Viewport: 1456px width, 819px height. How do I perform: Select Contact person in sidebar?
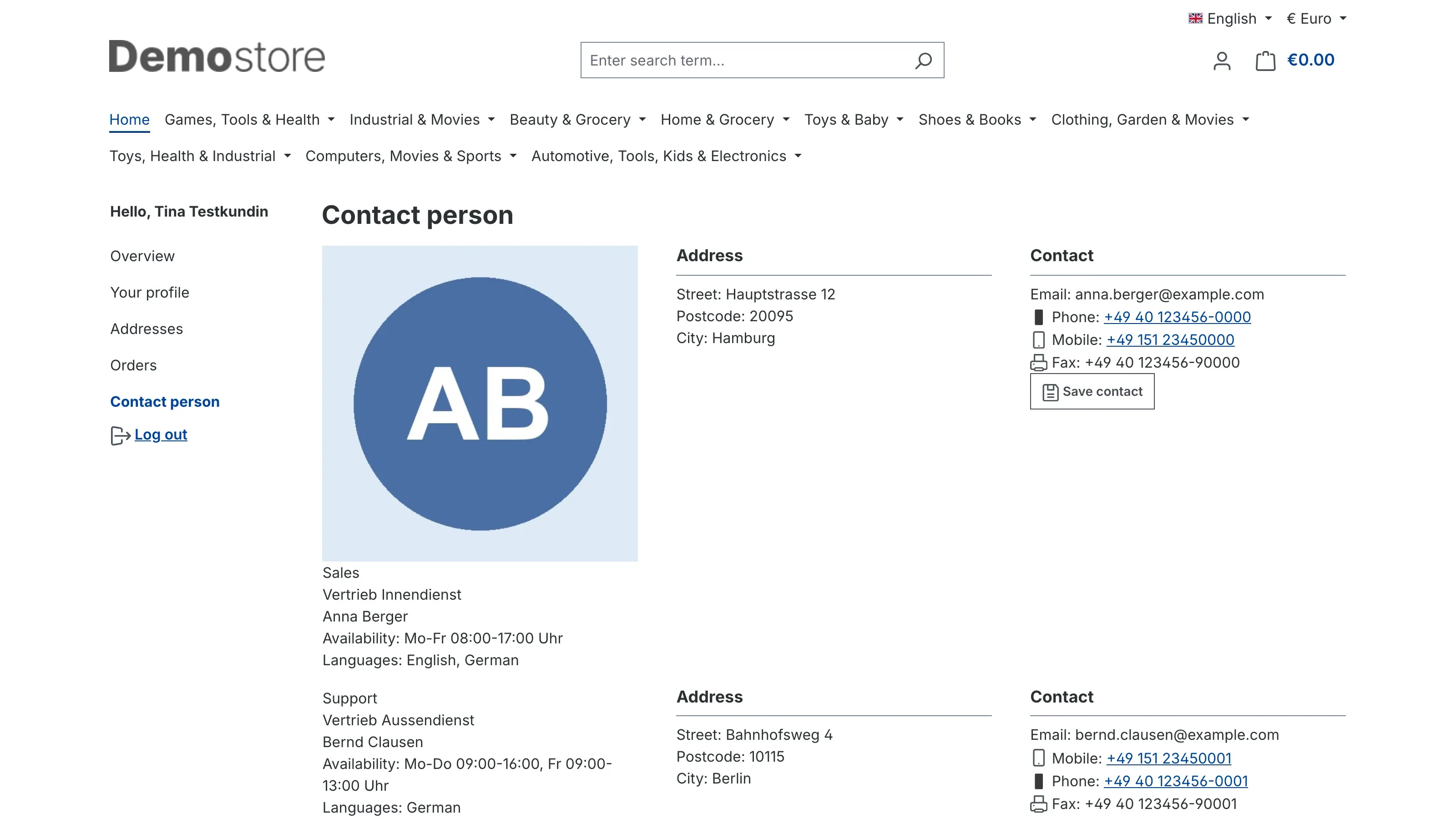(x=164, y=402)
